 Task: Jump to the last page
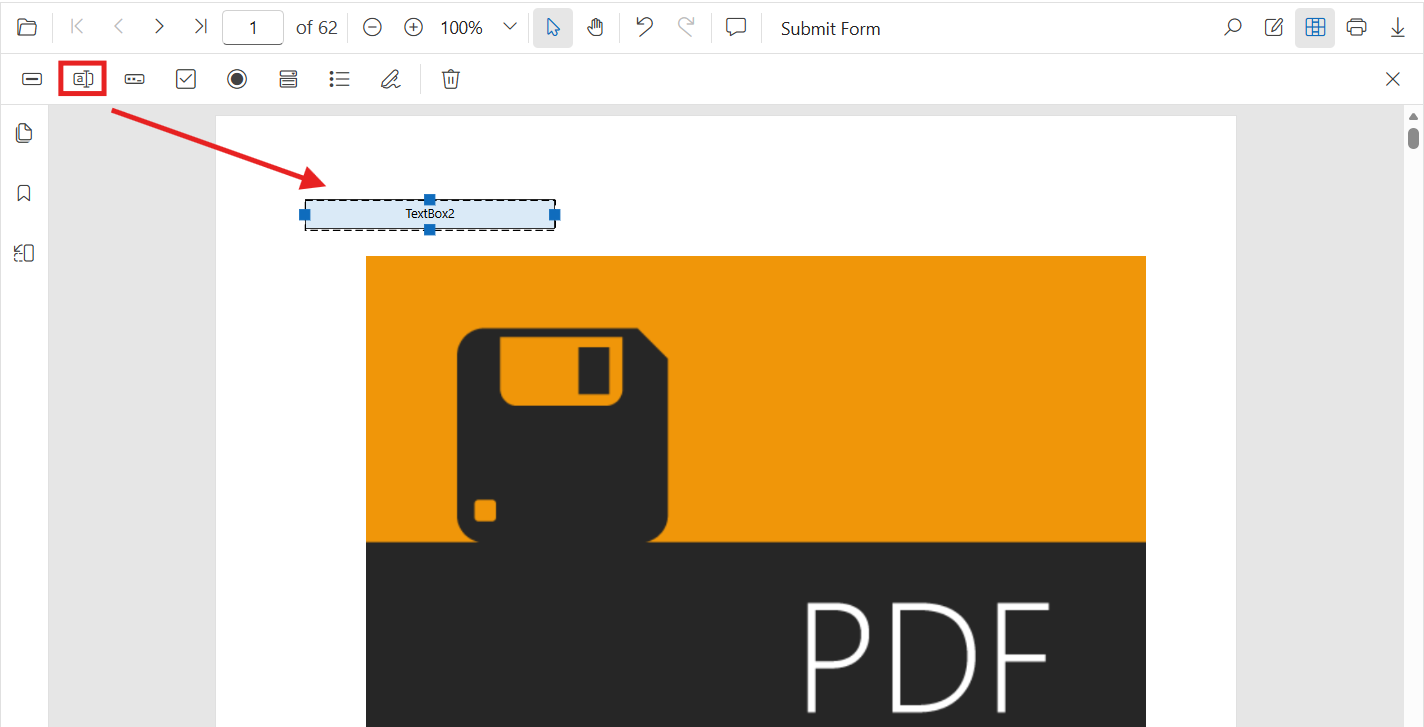point(200,27)
